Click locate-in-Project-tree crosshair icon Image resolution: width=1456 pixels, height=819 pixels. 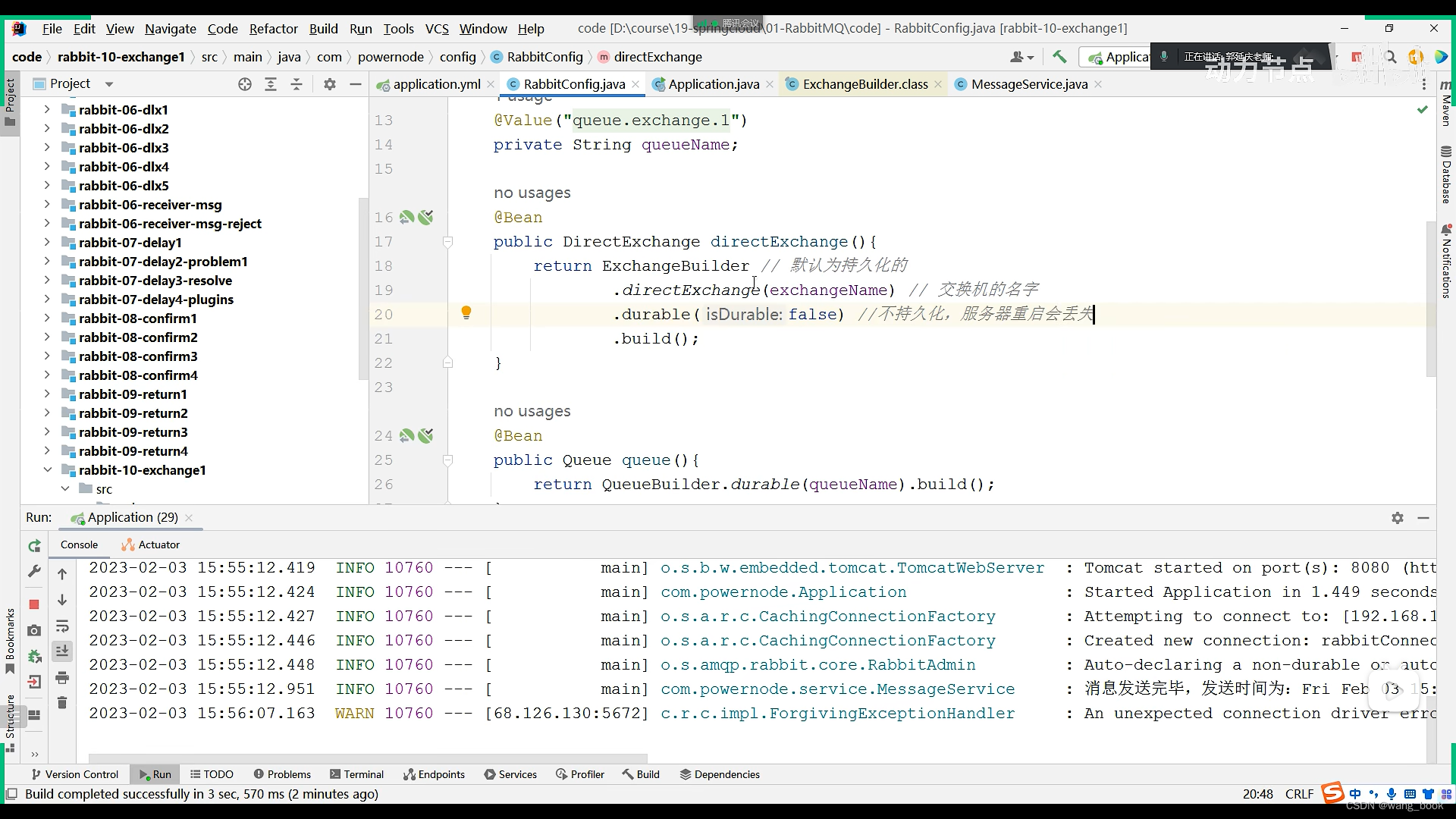(x=244, y=84)
